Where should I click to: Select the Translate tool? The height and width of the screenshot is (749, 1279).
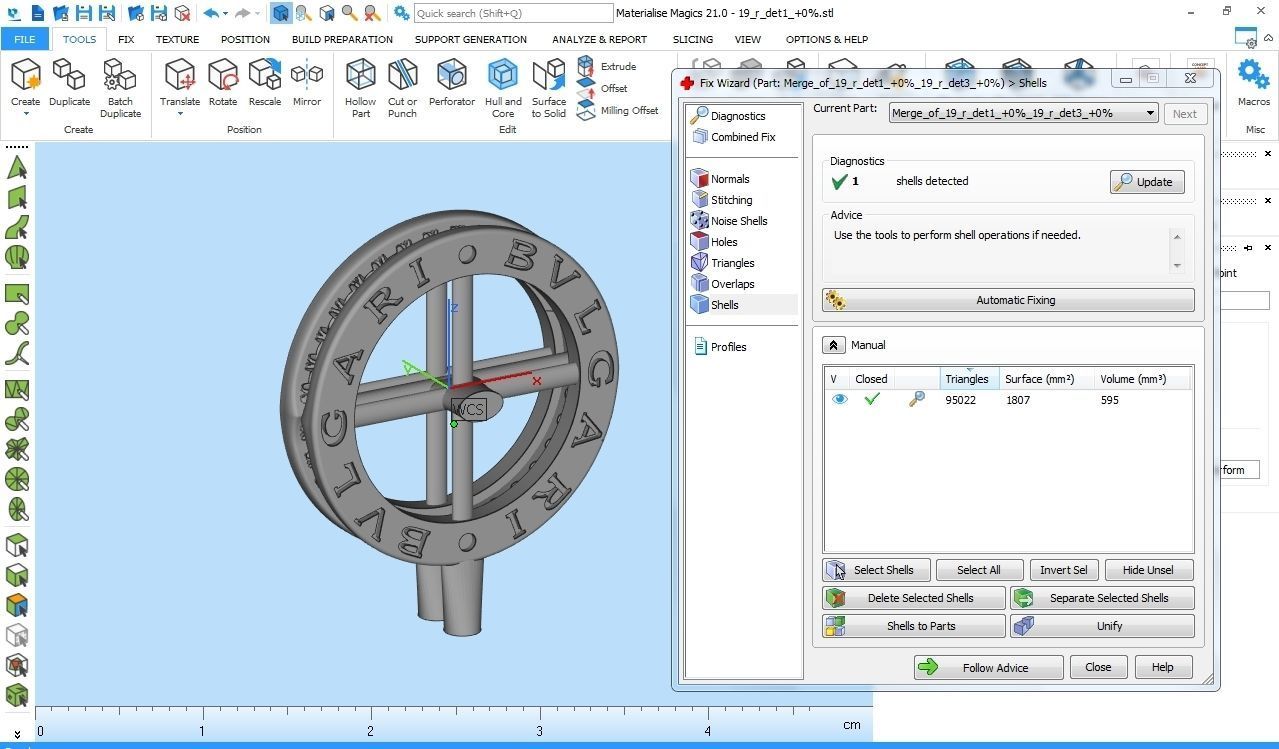180,82
